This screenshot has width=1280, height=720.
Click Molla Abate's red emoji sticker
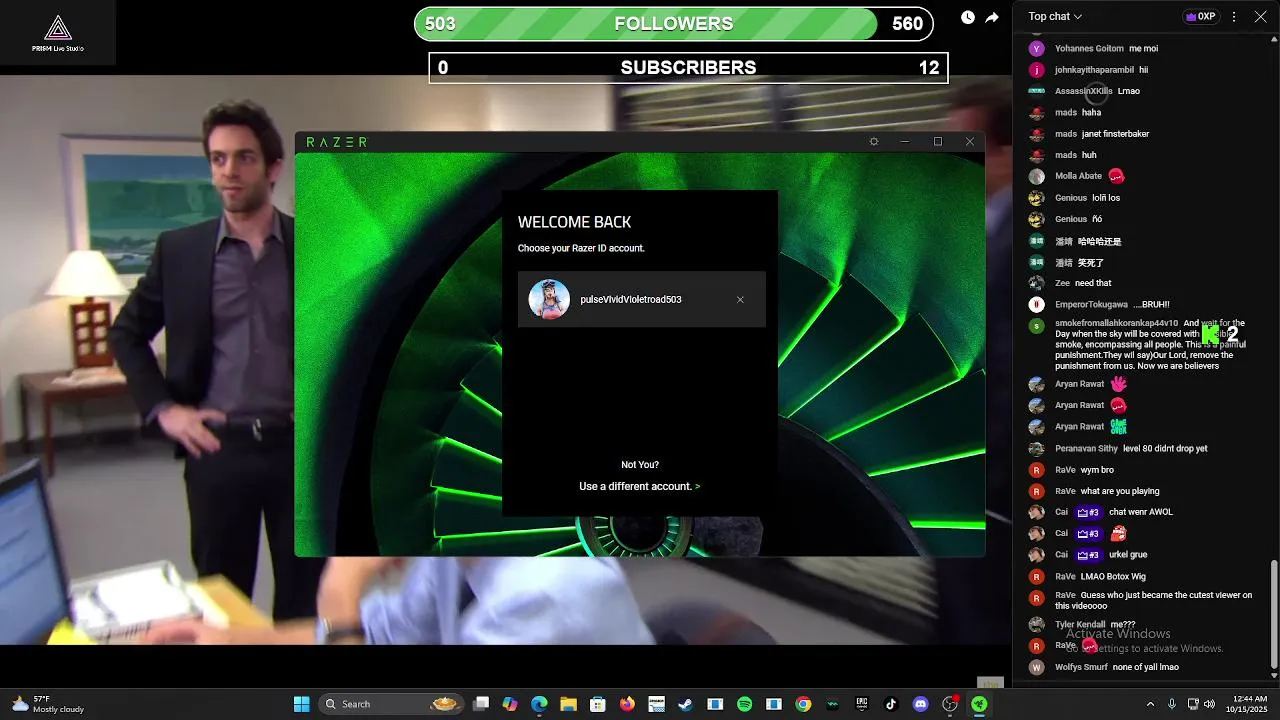pos(1117,176)
